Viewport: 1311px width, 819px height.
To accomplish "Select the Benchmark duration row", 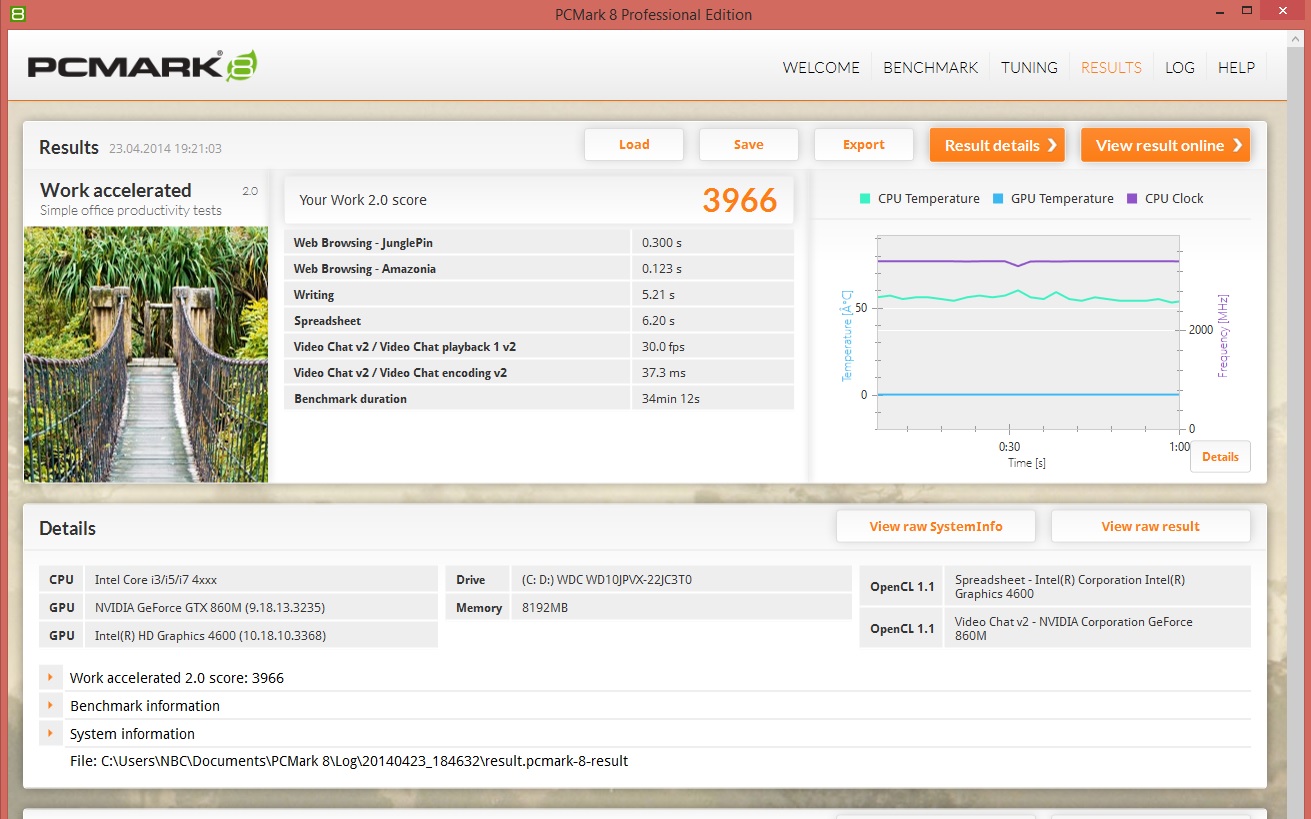I will click(539, 398).
